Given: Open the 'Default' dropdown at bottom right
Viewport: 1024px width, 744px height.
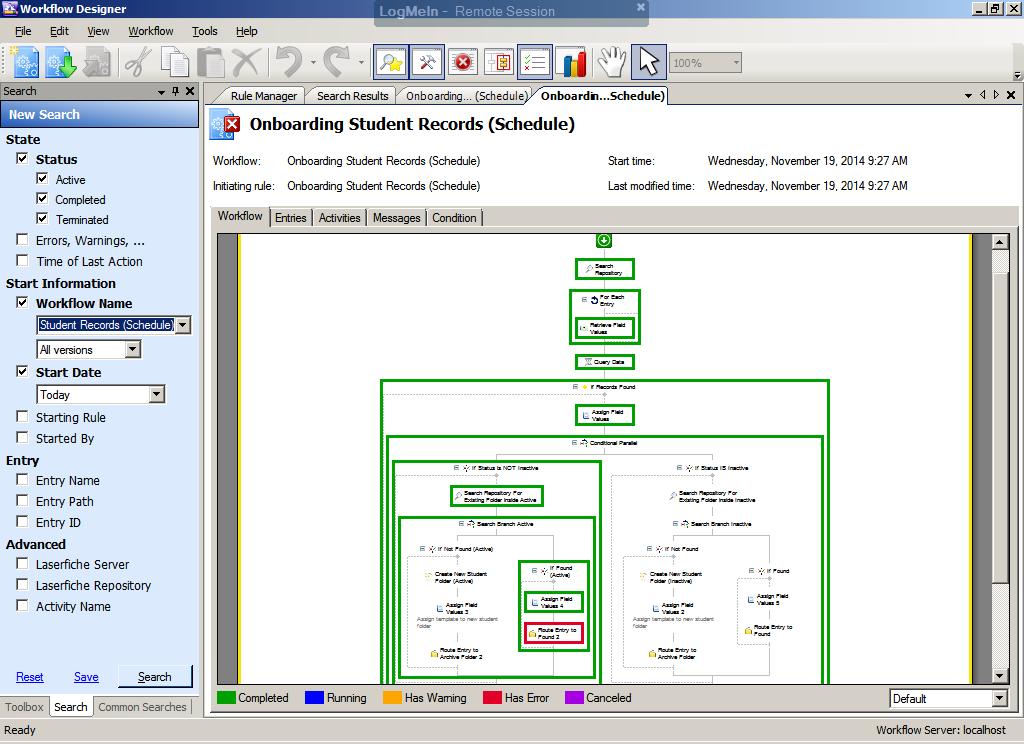Looking at the screenshot, I should [x=999, y=699].
